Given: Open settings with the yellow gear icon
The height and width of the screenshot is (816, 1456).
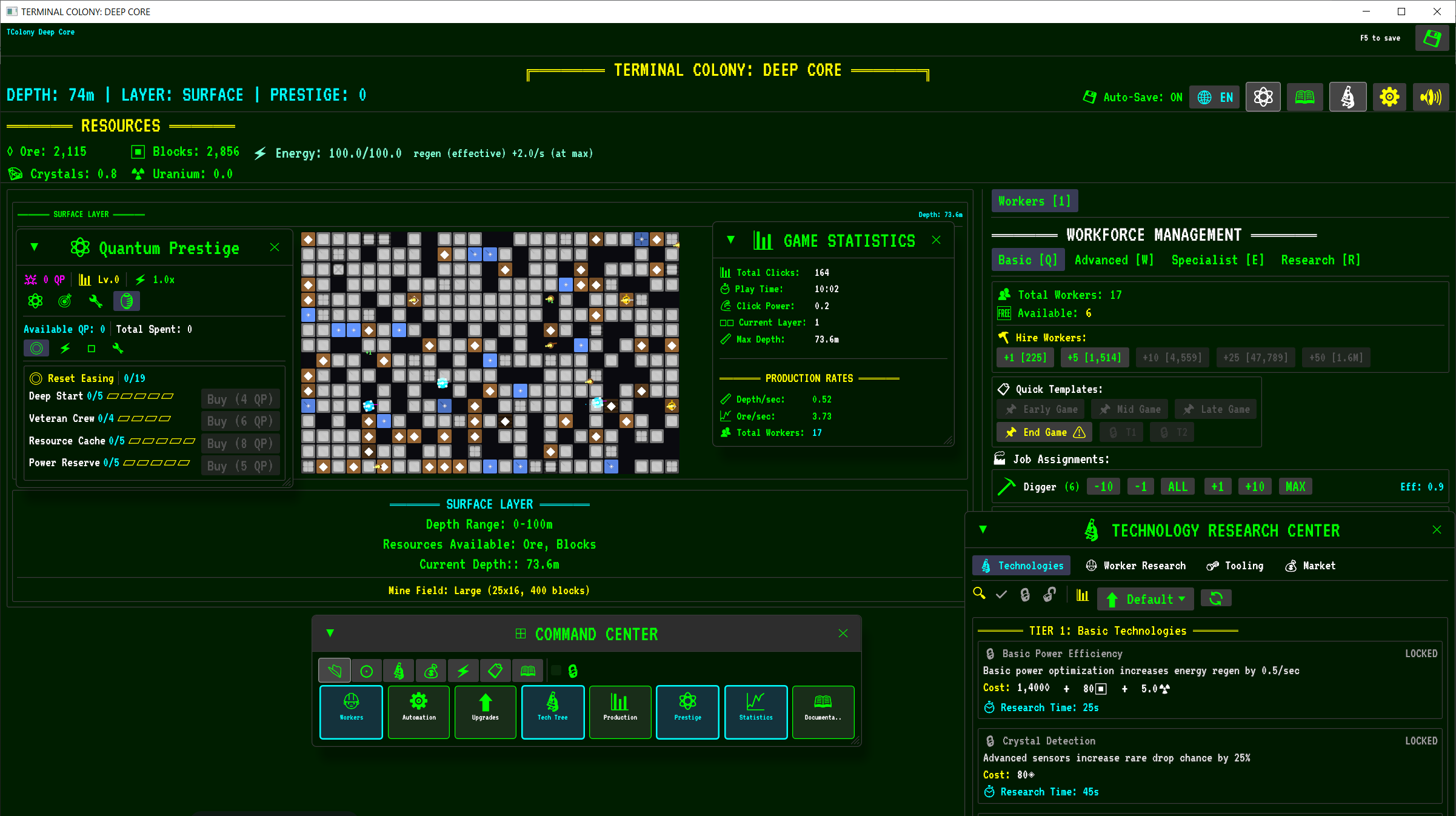Looking at the screenshot, I should [x=1389, y=97].
